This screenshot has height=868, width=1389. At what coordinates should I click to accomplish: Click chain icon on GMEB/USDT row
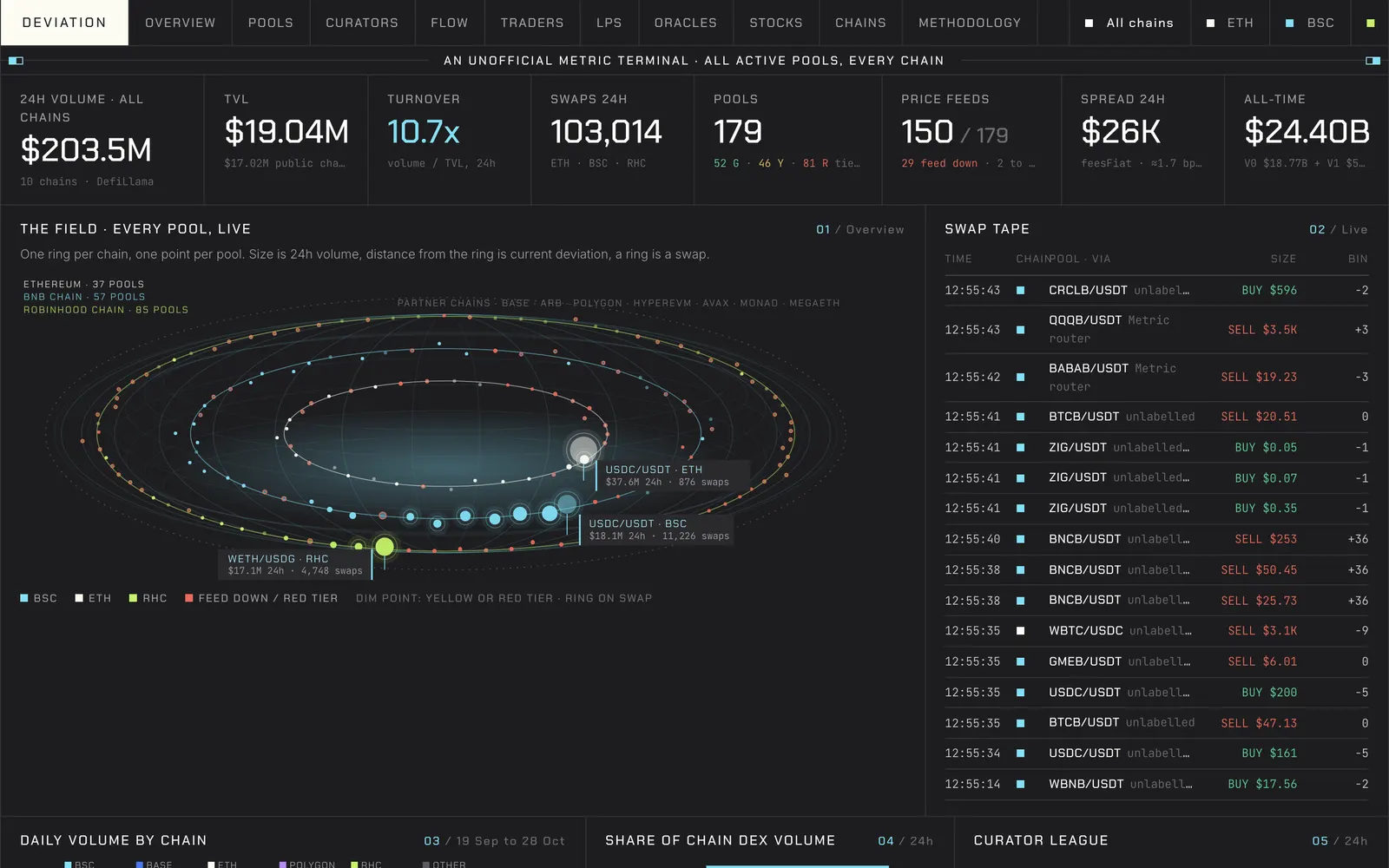[x=1020, y=661]
